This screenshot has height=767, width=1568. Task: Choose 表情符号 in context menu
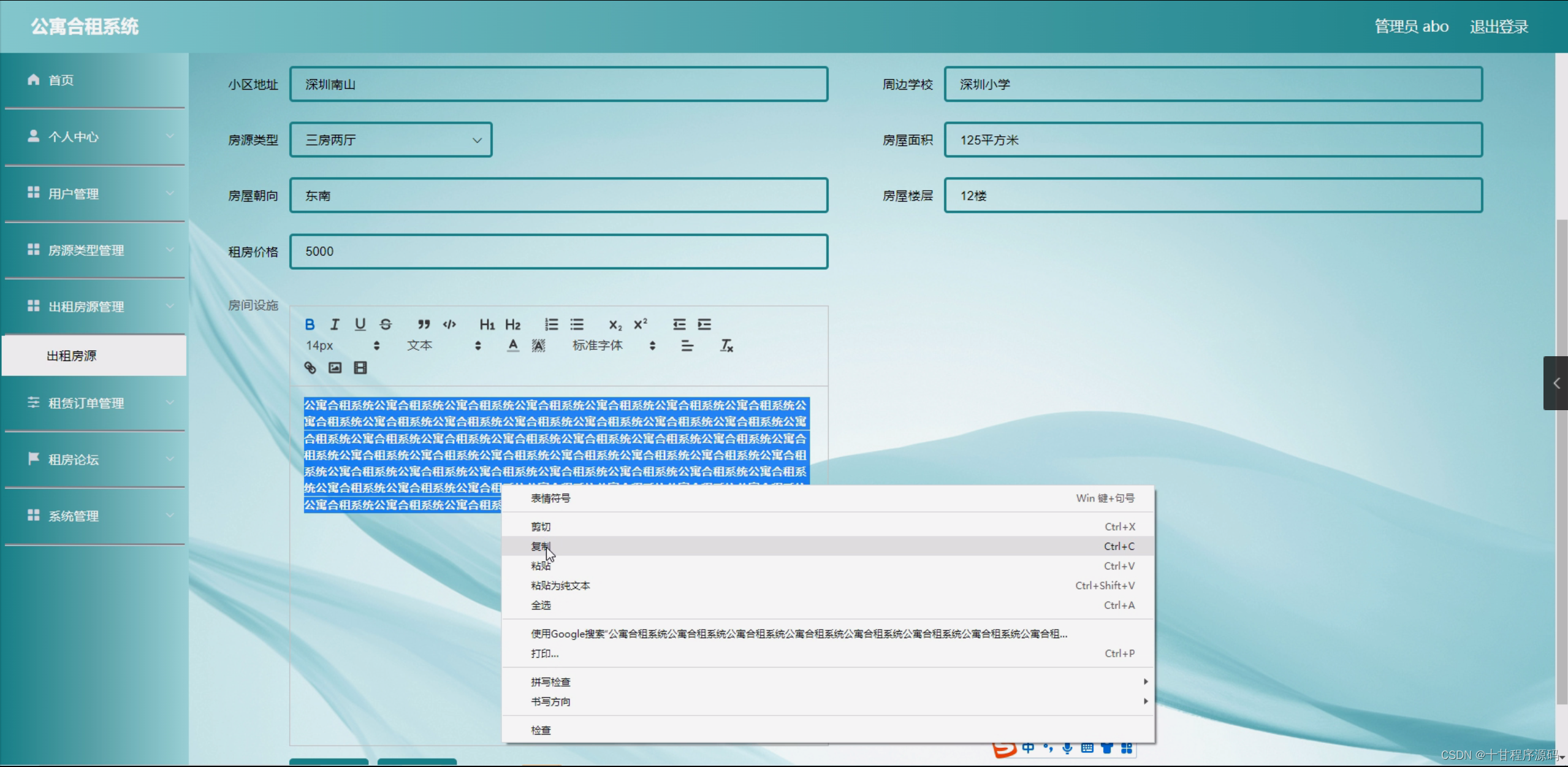(828, 498)
